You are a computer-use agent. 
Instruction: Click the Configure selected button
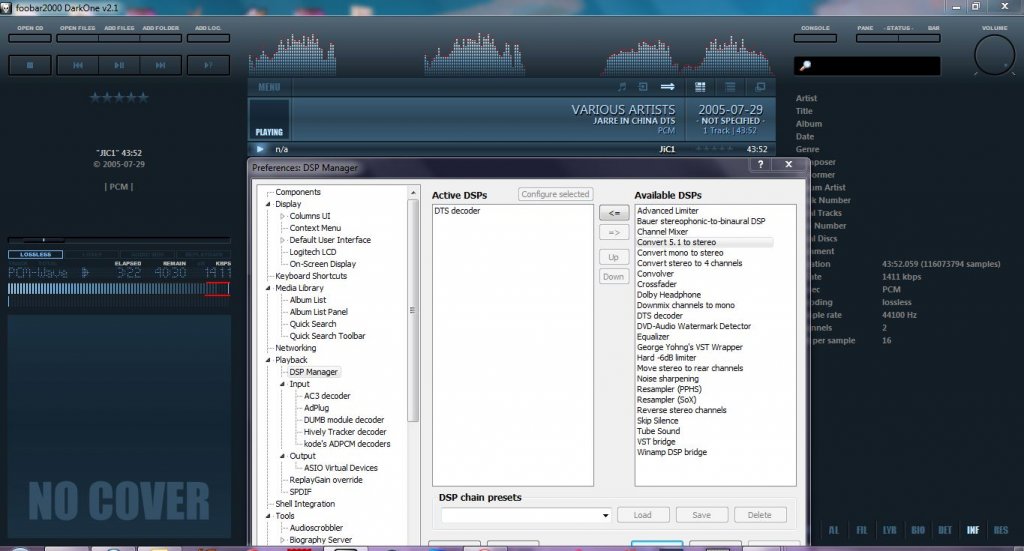tap(555, 194)
